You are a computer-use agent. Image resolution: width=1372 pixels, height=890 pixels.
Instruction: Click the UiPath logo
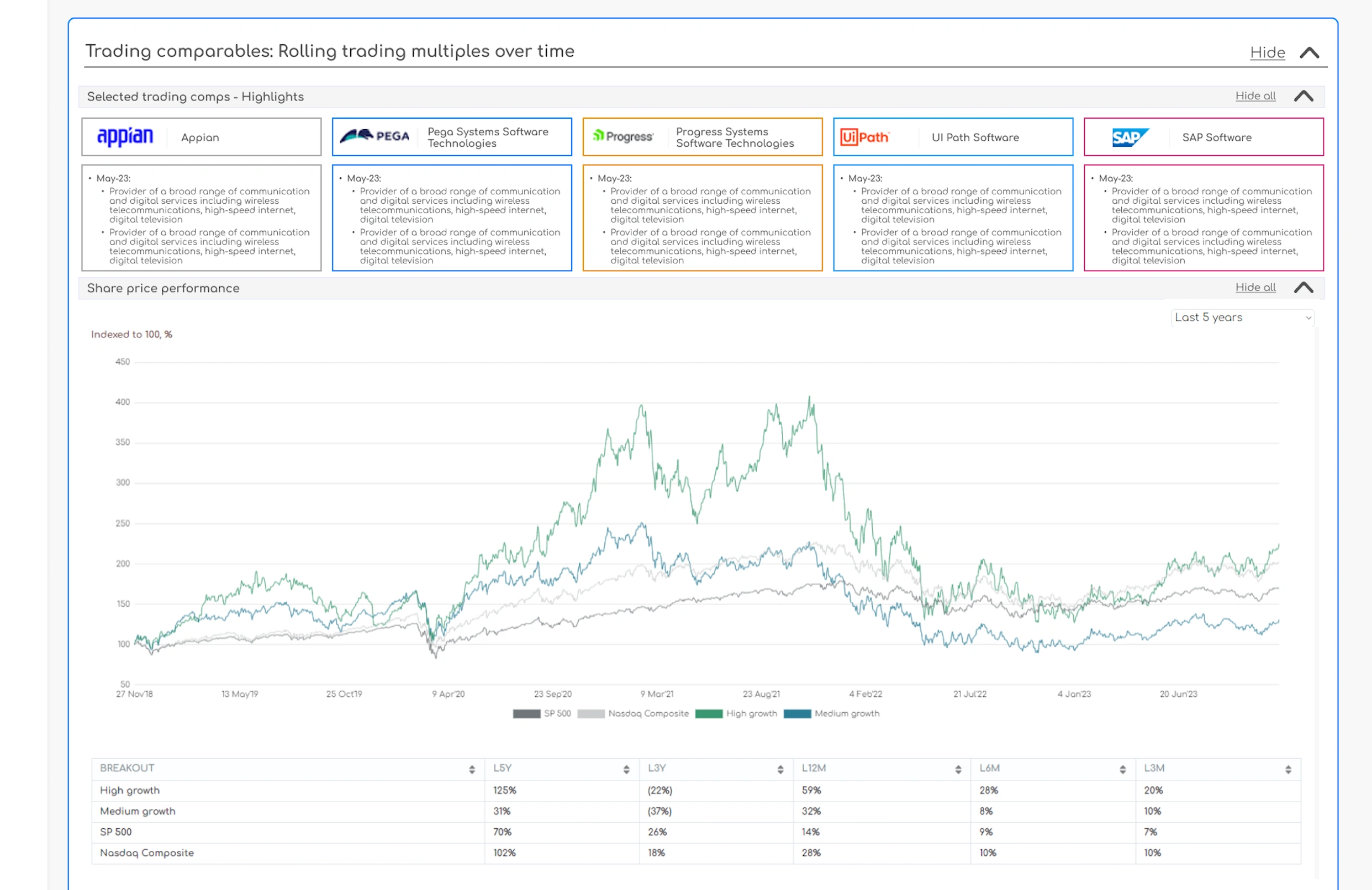click(x=865, y=137)
